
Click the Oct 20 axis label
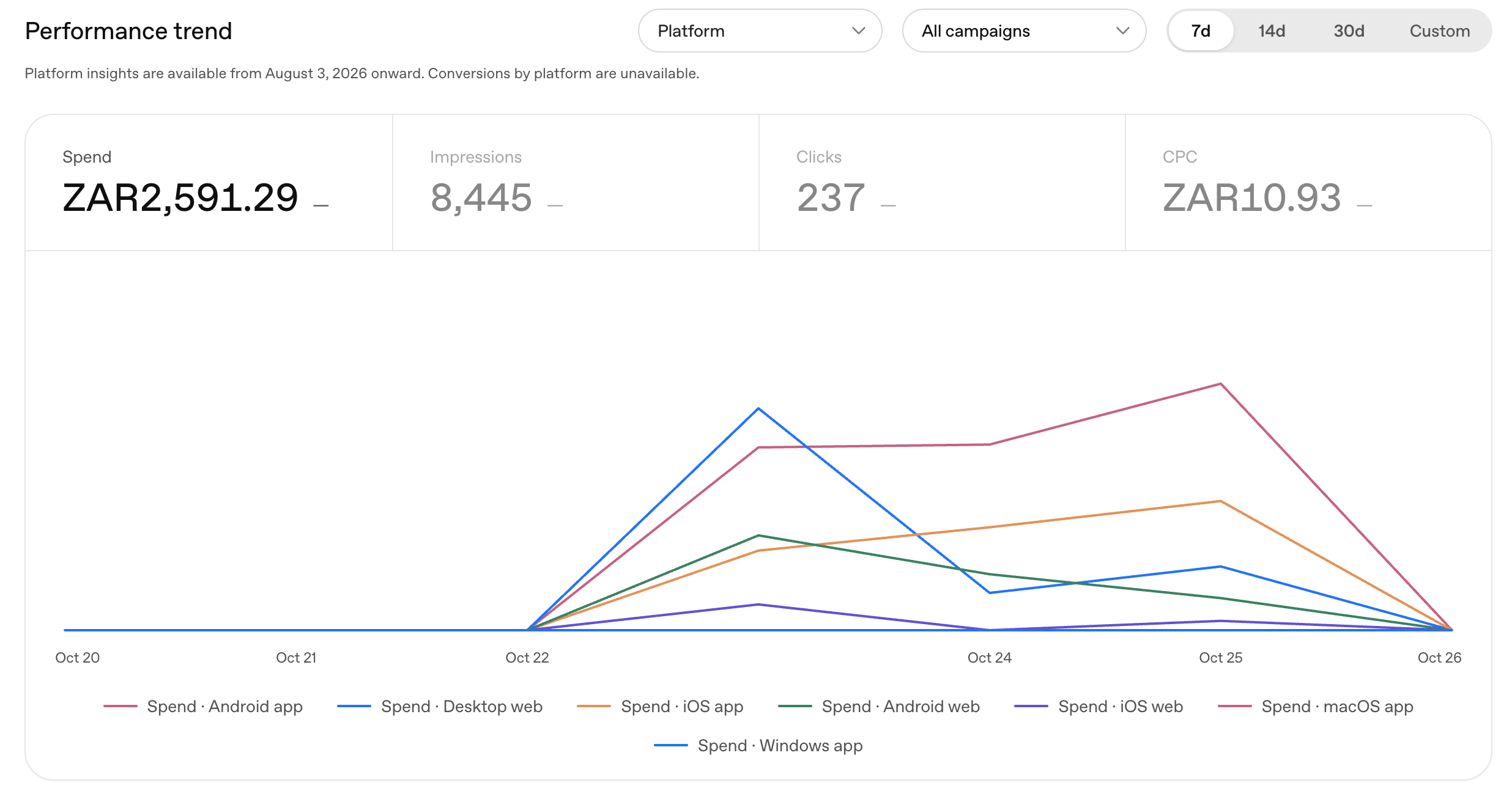point(78,658)
